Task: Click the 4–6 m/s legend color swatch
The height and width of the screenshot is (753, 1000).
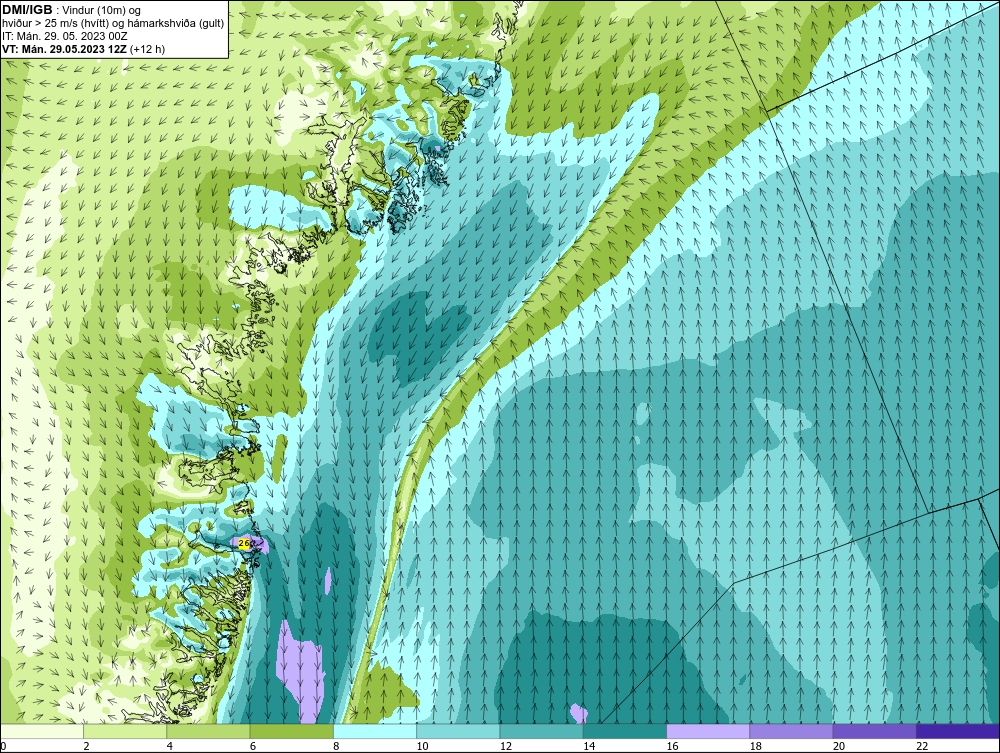Action: point(209,731)
